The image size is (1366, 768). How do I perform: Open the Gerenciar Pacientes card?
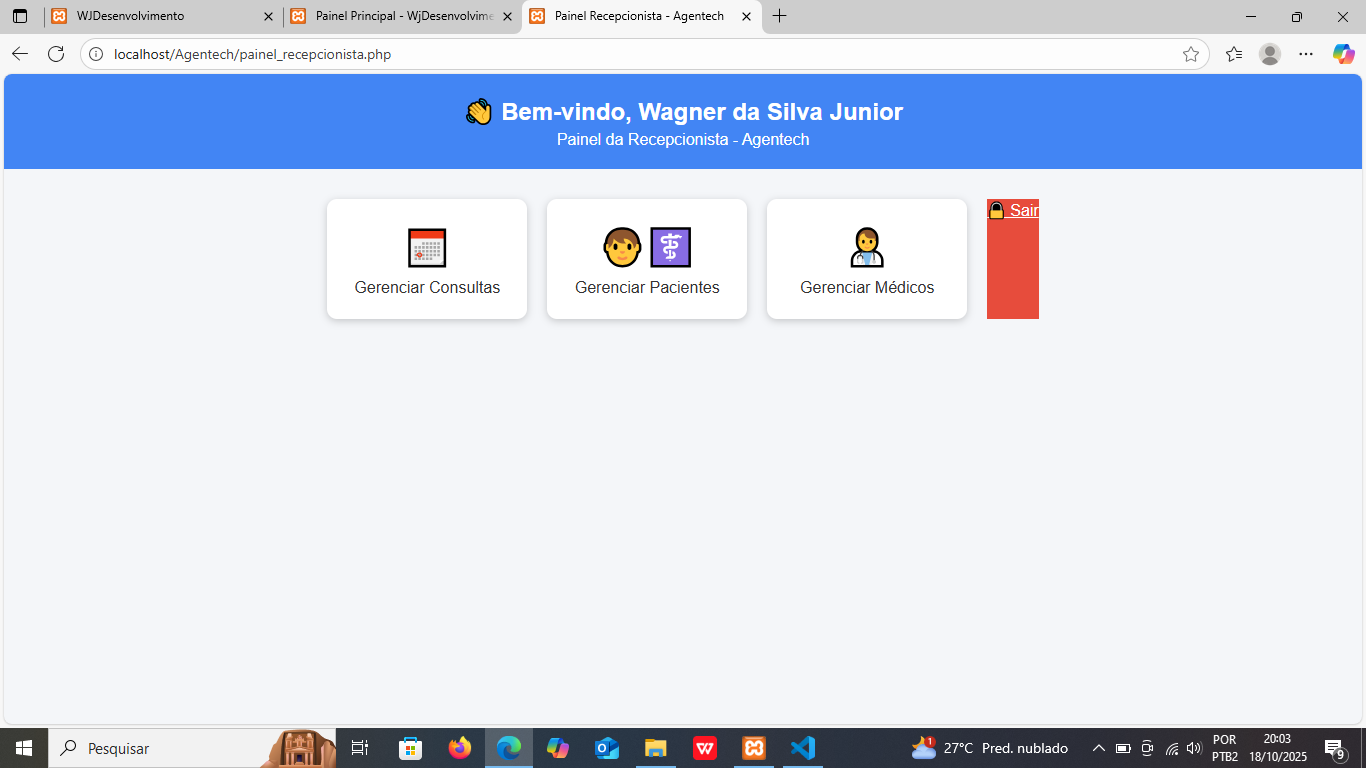[x=647, y=259]
